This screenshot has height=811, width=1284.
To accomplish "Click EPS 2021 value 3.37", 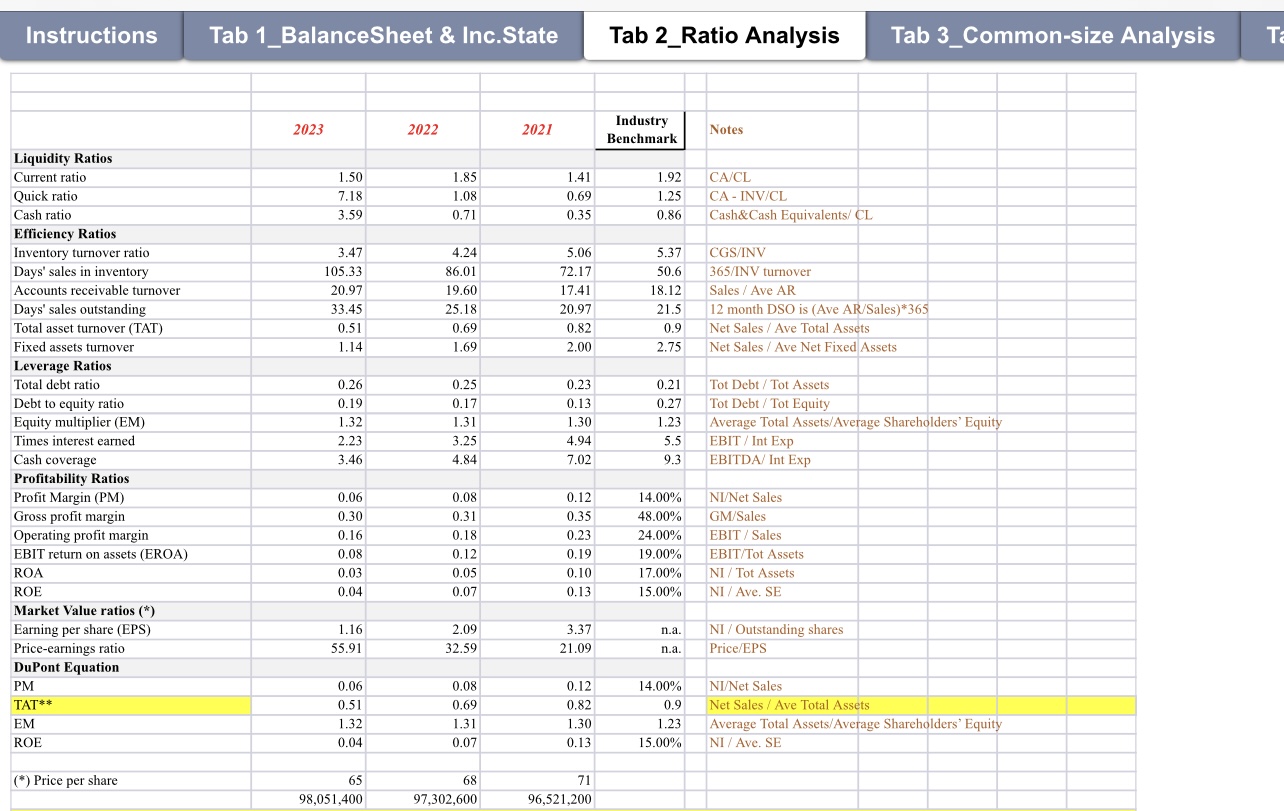I will pos(537,630).
